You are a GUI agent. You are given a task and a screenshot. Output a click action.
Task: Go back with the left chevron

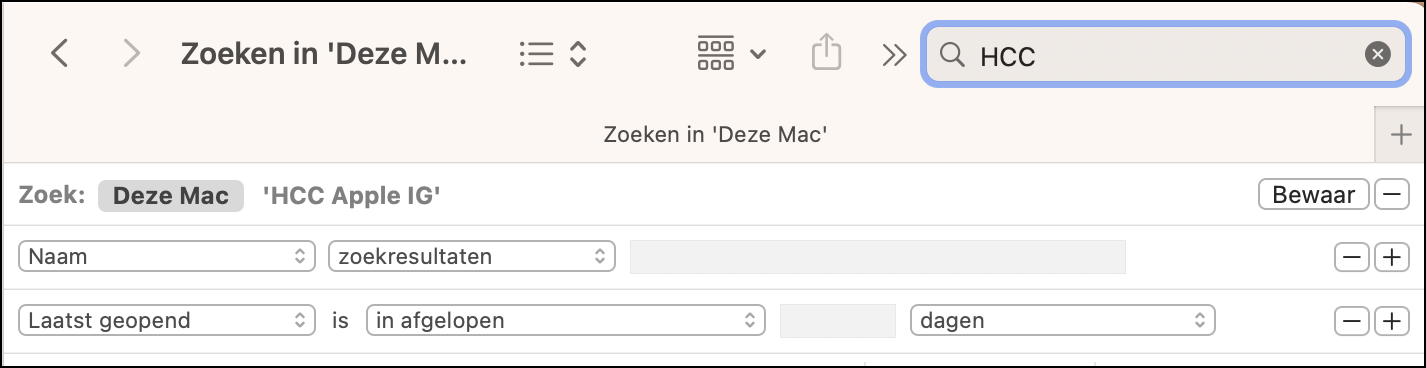(59, 53)
